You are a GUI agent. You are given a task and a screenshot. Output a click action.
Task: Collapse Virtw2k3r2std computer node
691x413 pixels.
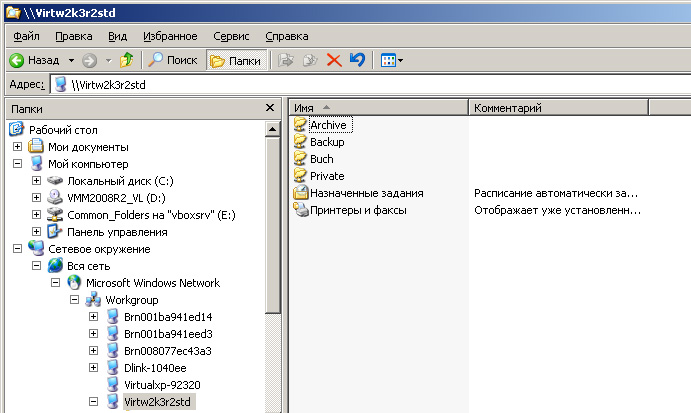[x=93, y=402]
